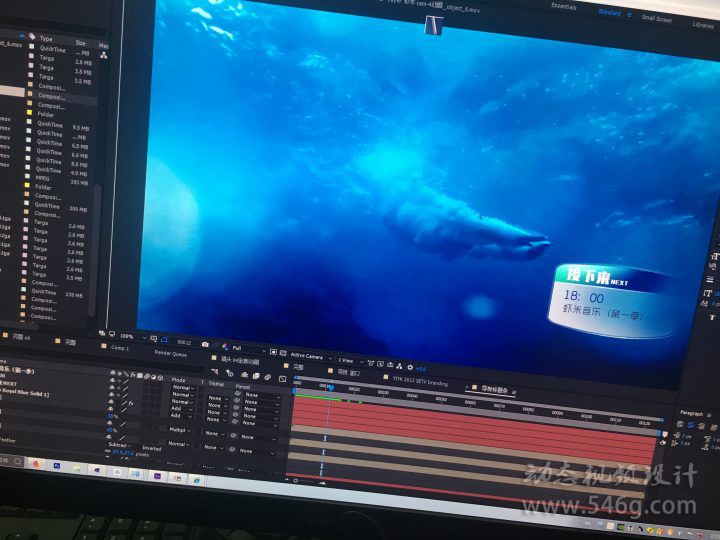Click parent pick whip of second layer
The width and height of the screenshot is (720, 540).
coord(238,400)
